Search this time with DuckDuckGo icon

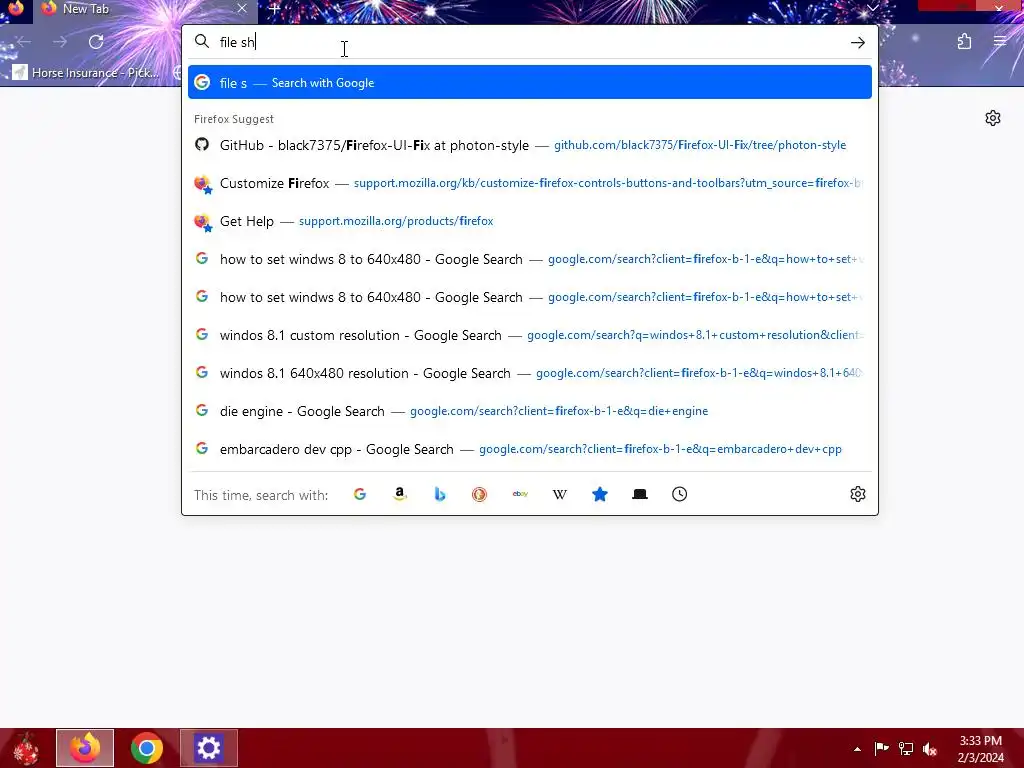point(479,494)
